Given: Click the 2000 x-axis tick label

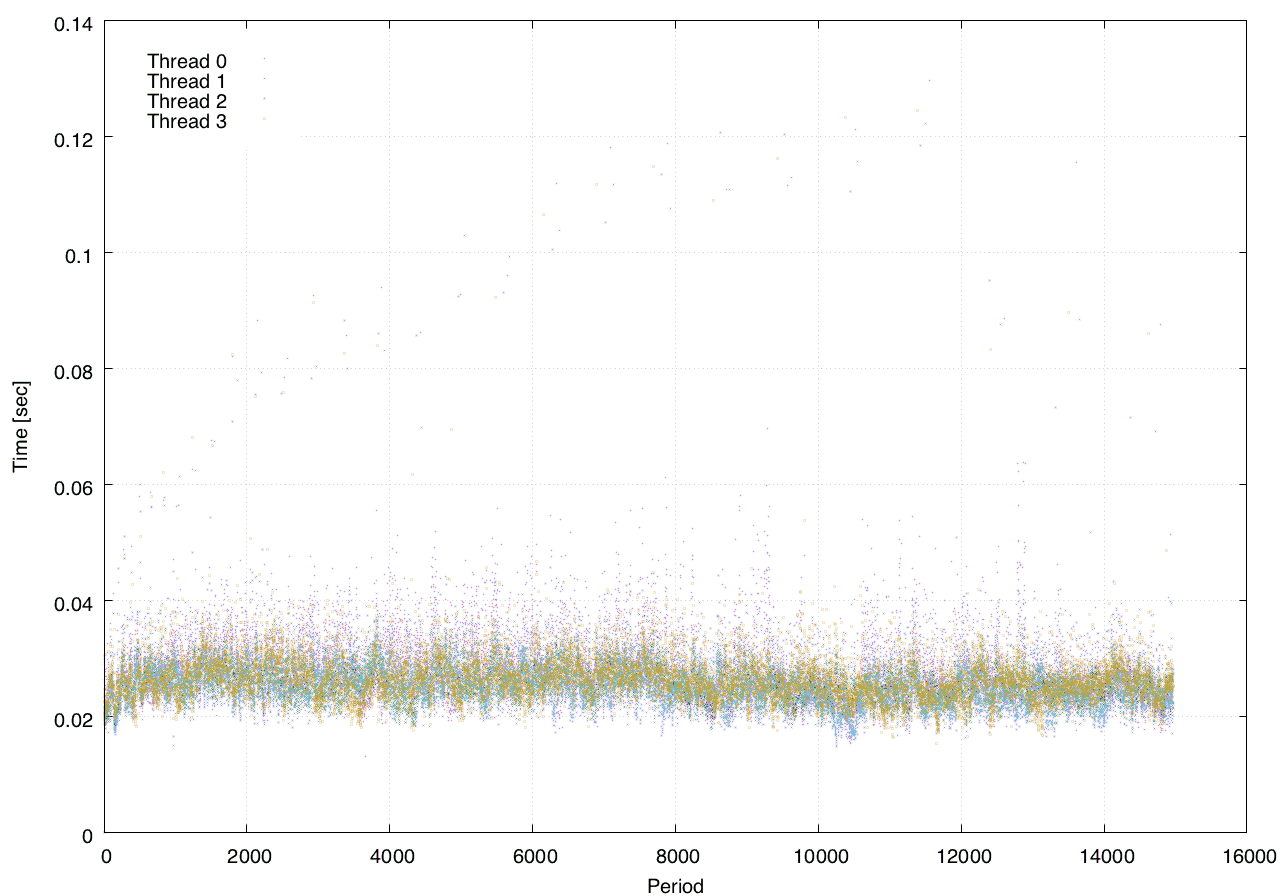Looking at the screenshot, I should pos(249,856).
